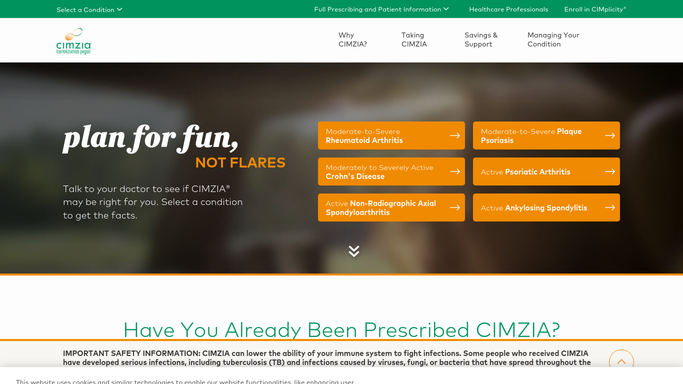Click the arrow on Rheumatoid Arthritis button

pyautogui.click(x=455, y=135)
